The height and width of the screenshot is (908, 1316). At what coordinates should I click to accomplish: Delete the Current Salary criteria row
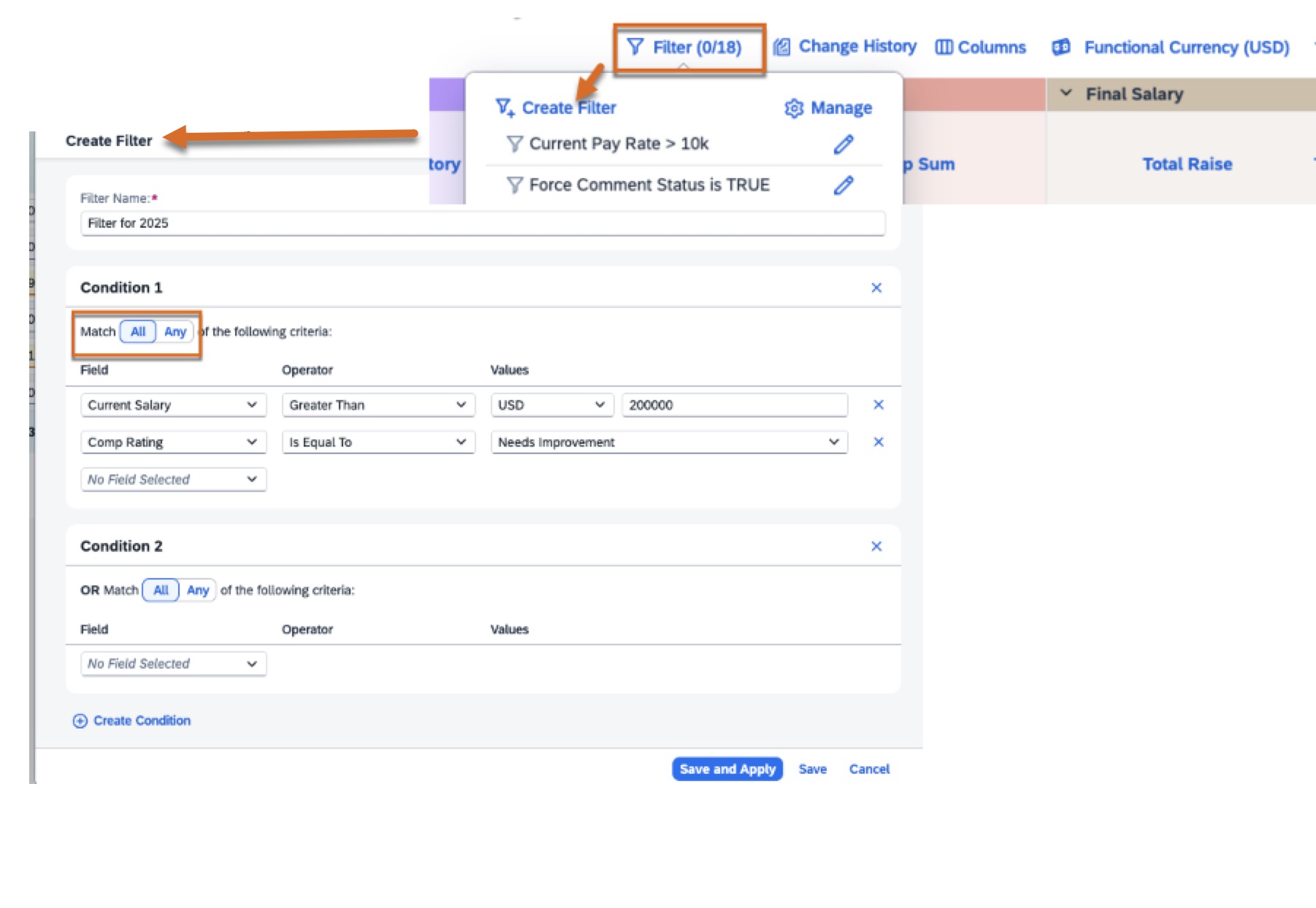click(879, 405)
